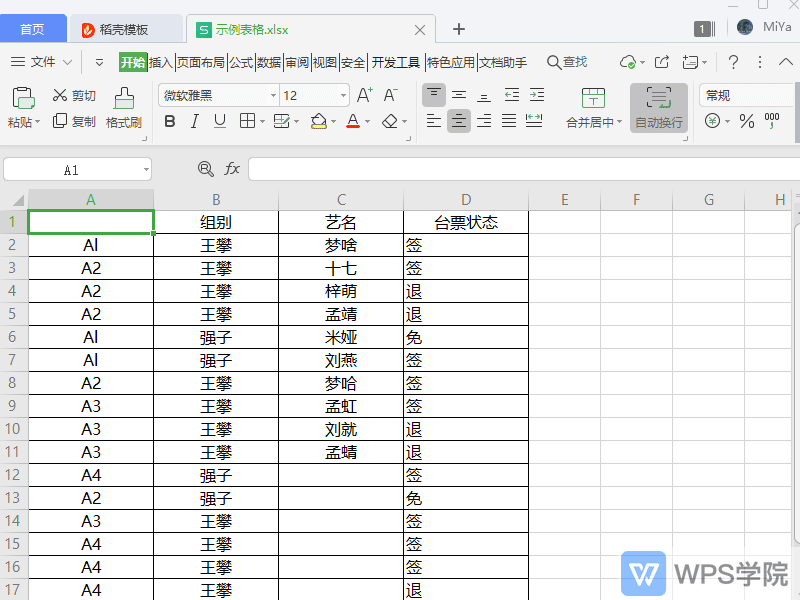Click the comma style (千位分隔) icon

pos(770,120)
